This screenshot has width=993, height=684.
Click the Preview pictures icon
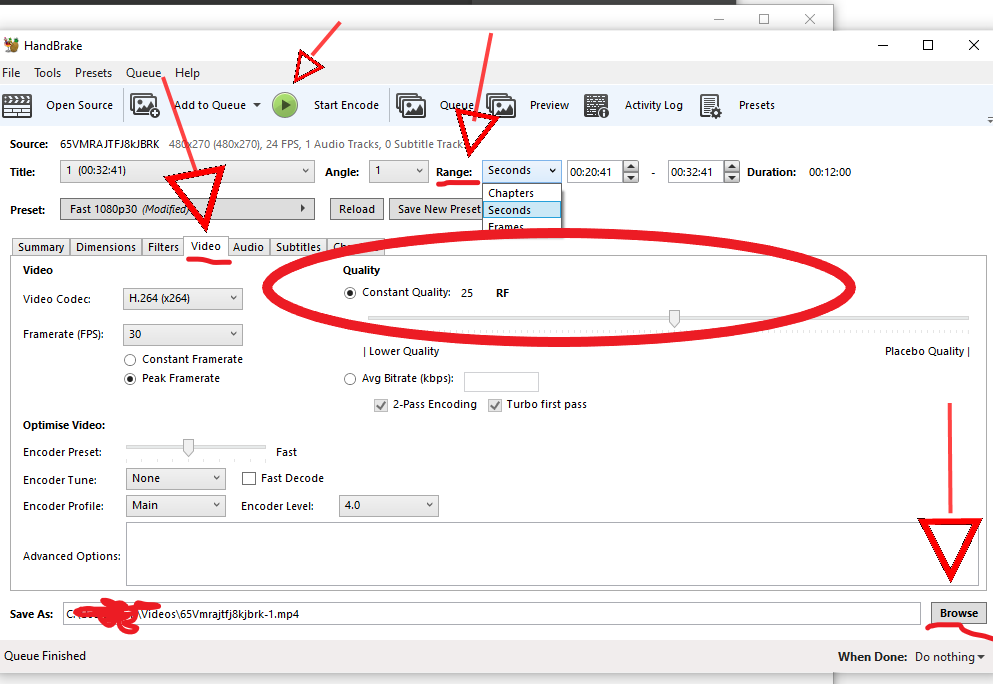click(x=501, y=105)
